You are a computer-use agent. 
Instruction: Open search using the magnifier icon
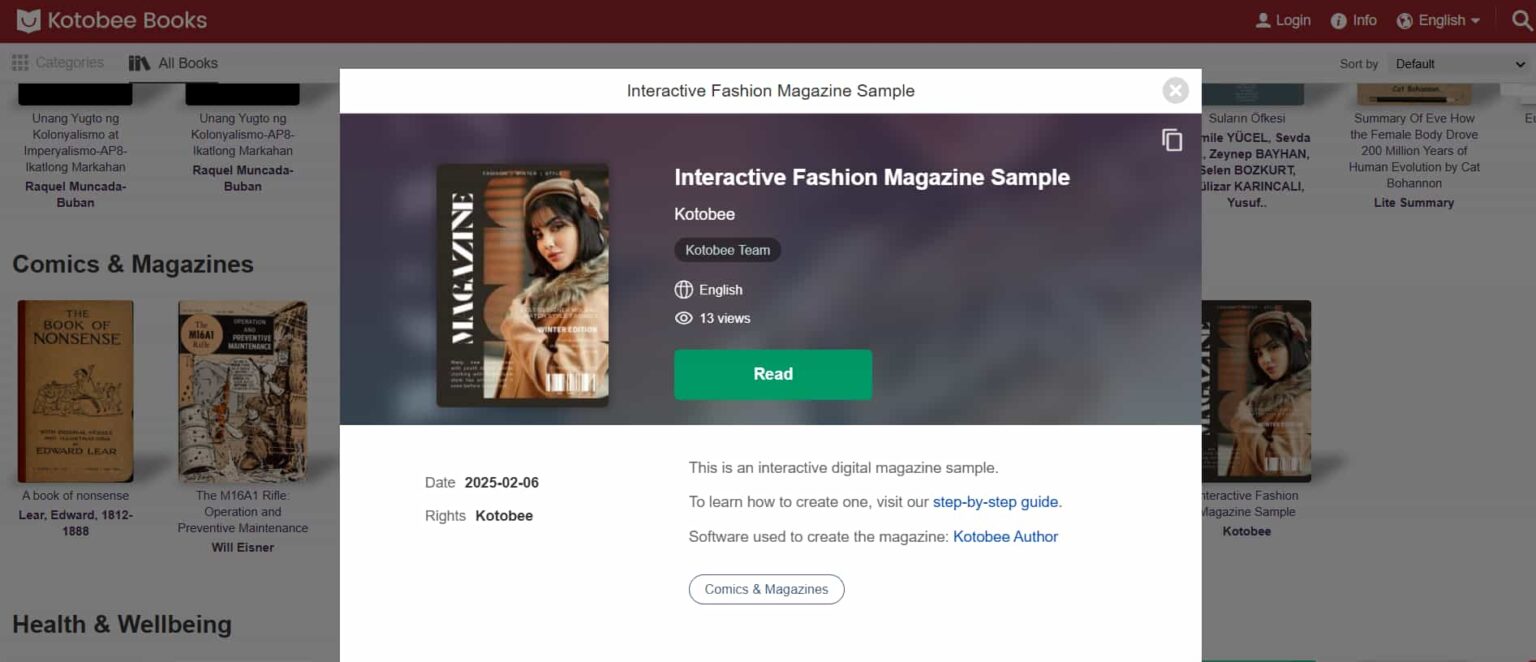coord(1520,19)
